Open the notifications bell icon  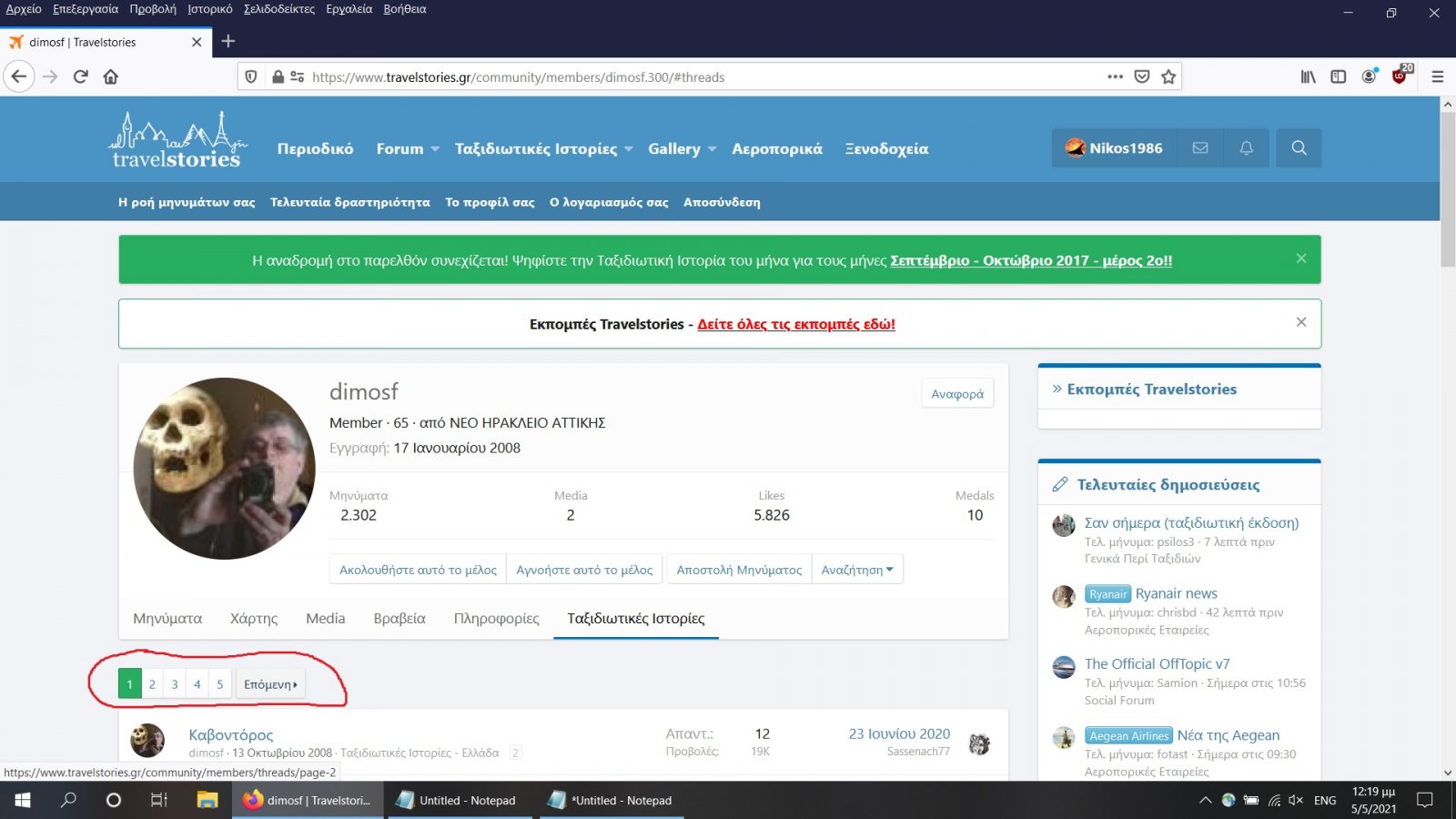(x=1247, y=147)
